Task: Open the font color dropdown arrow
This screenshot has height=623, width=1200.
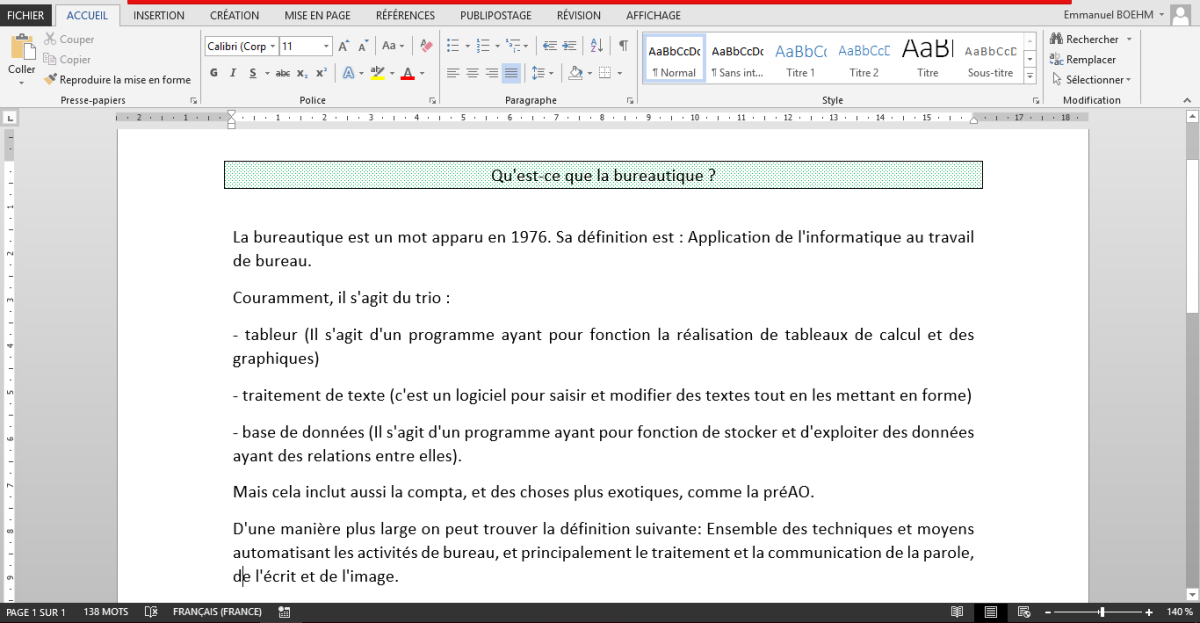Action: pos(421,73)
